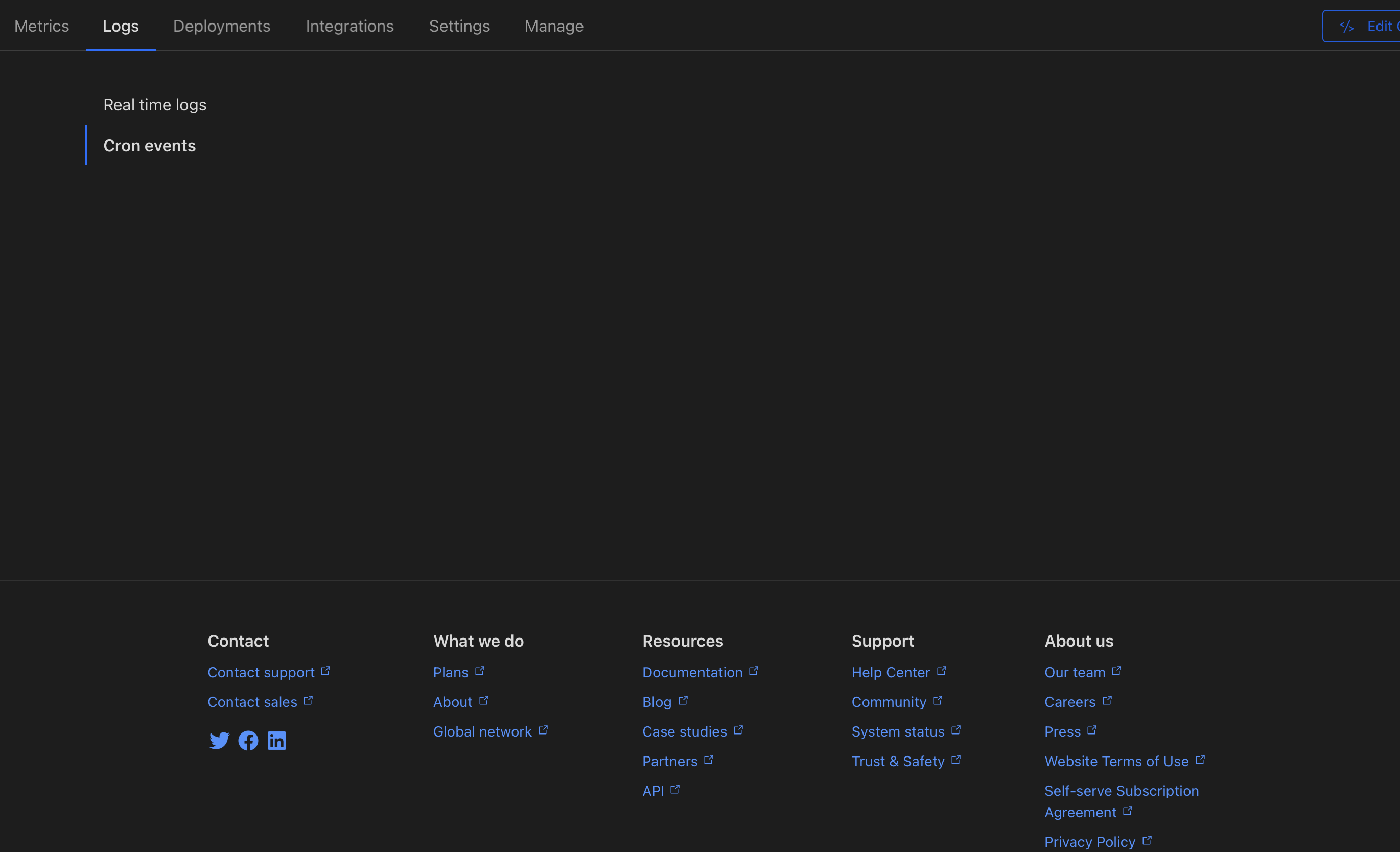Open Website Terms of Use link
1400x852 pixels.
tap(1116, 761)
